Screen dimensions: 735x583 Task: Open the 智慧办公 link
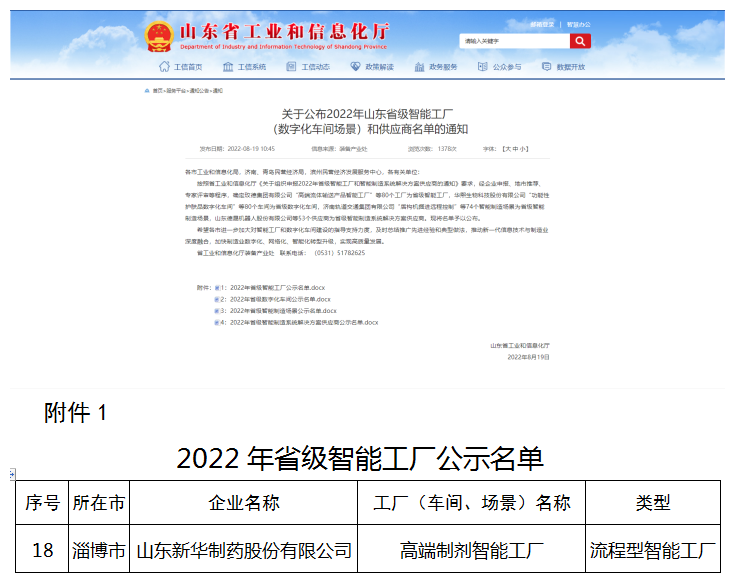pyautogui.click(x=578, y=23)
